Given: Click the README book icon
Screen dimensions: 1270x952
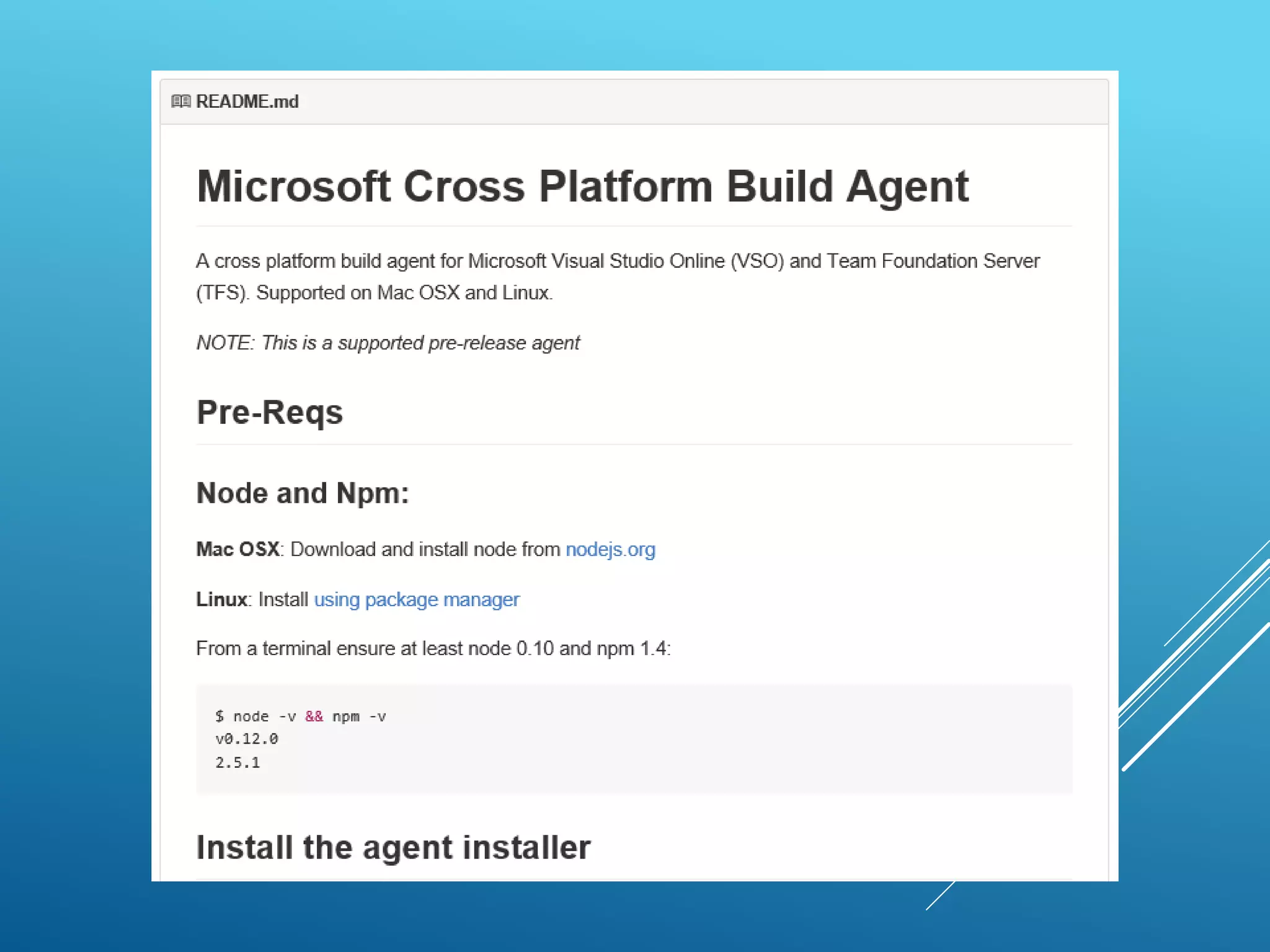Looking at the screenshot, I should [x=180, y=101].
